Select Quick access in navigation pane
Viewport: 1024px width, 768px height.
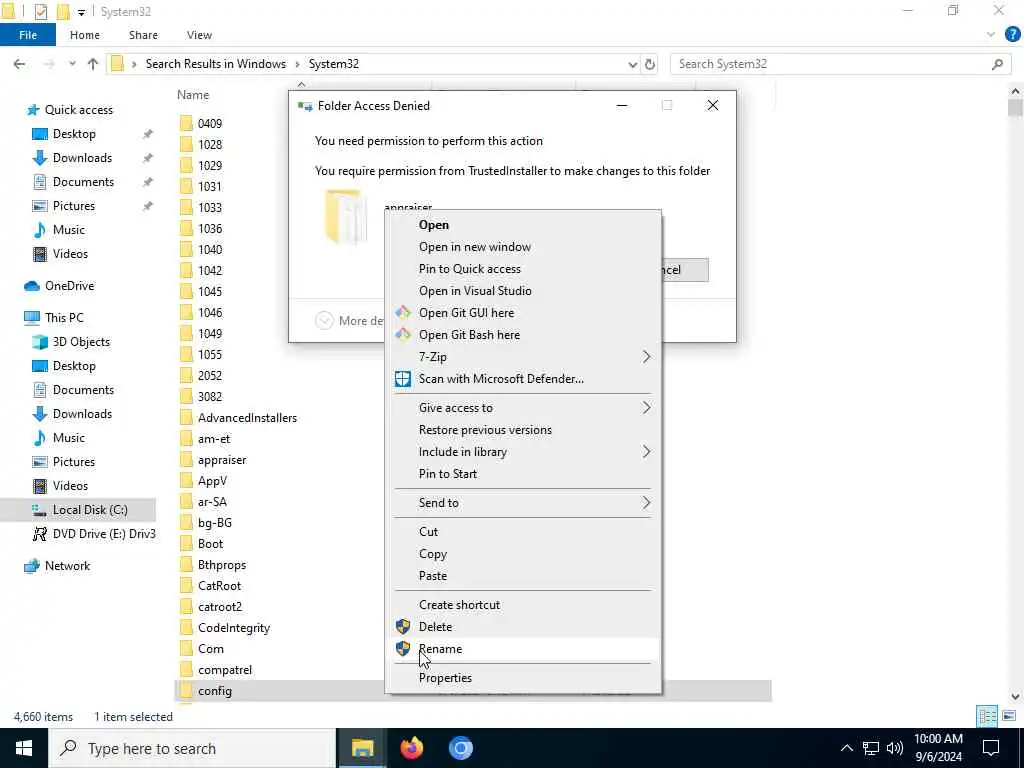78,110
